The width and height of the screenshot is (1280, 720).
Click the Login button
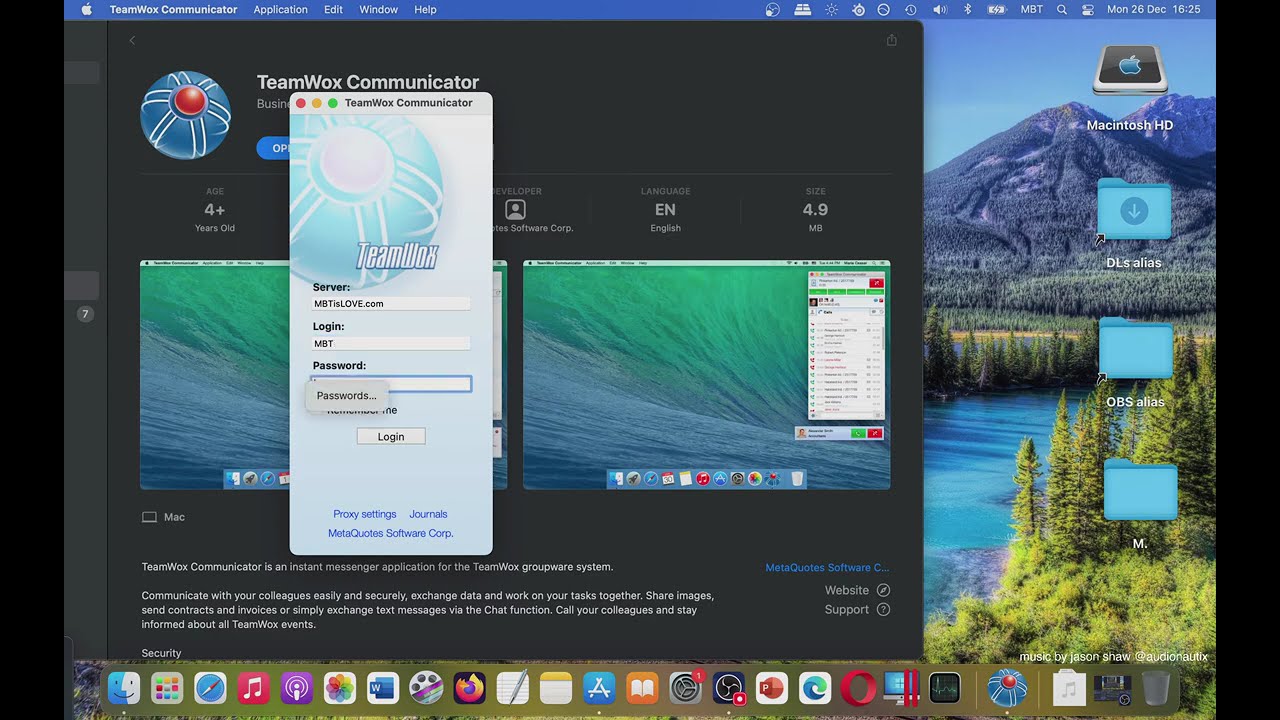(391, 436)
